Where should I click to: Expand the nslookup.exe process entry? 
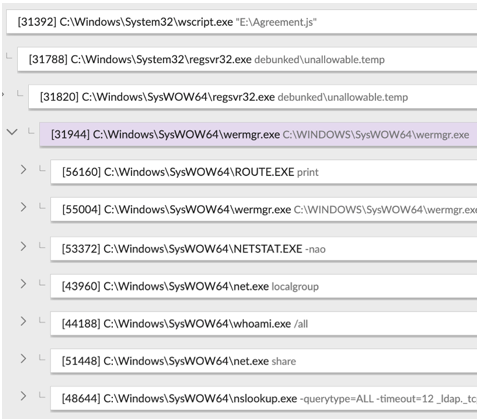tap(23, 396)
